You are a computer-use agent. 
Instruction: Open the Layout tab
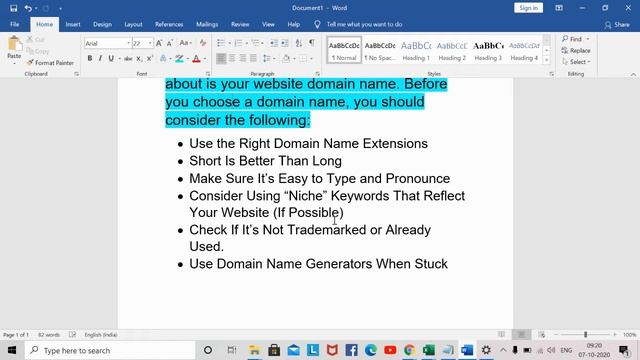click(x=133, y=24)
